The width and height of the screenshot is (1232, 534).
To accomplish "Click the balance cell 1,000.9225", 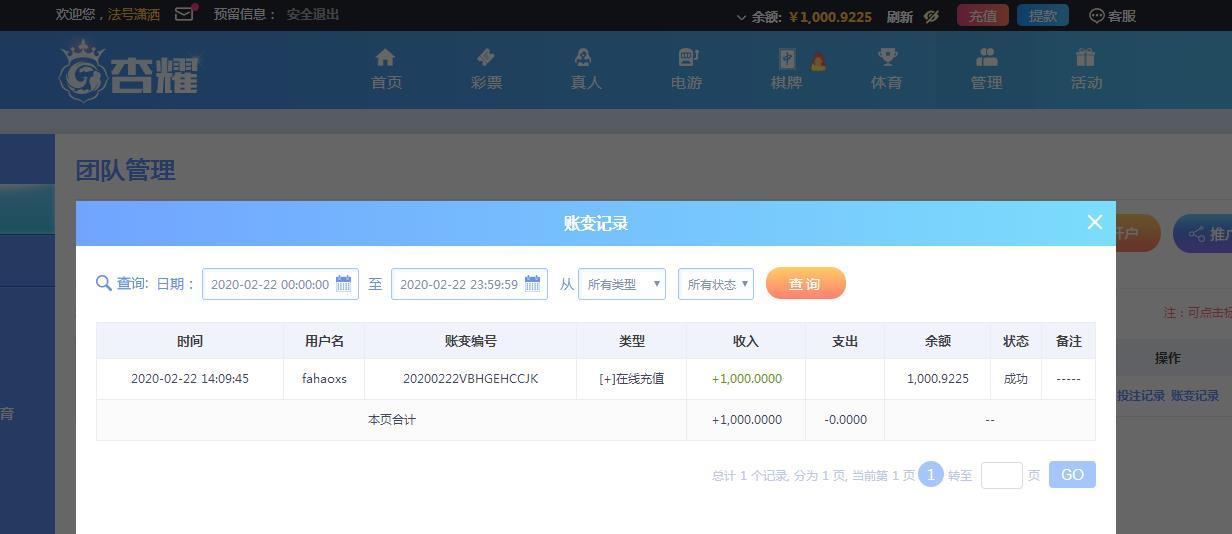I will click(938, 379).
